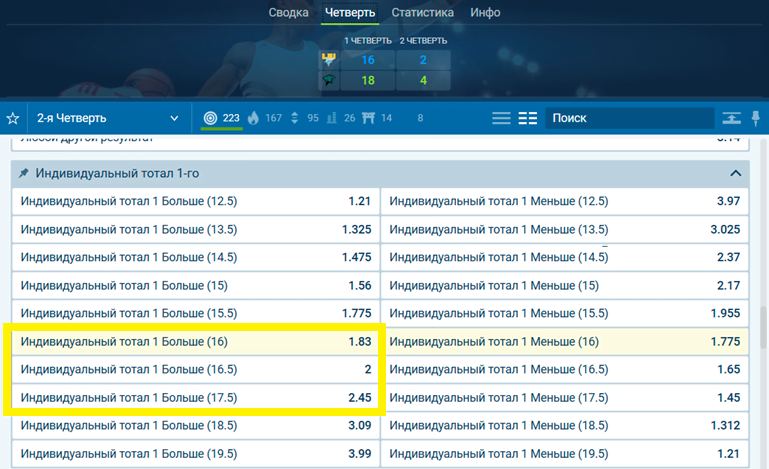769x469 pixels.
Task: Open the Статистика tab
Action: tap(422, 13)
